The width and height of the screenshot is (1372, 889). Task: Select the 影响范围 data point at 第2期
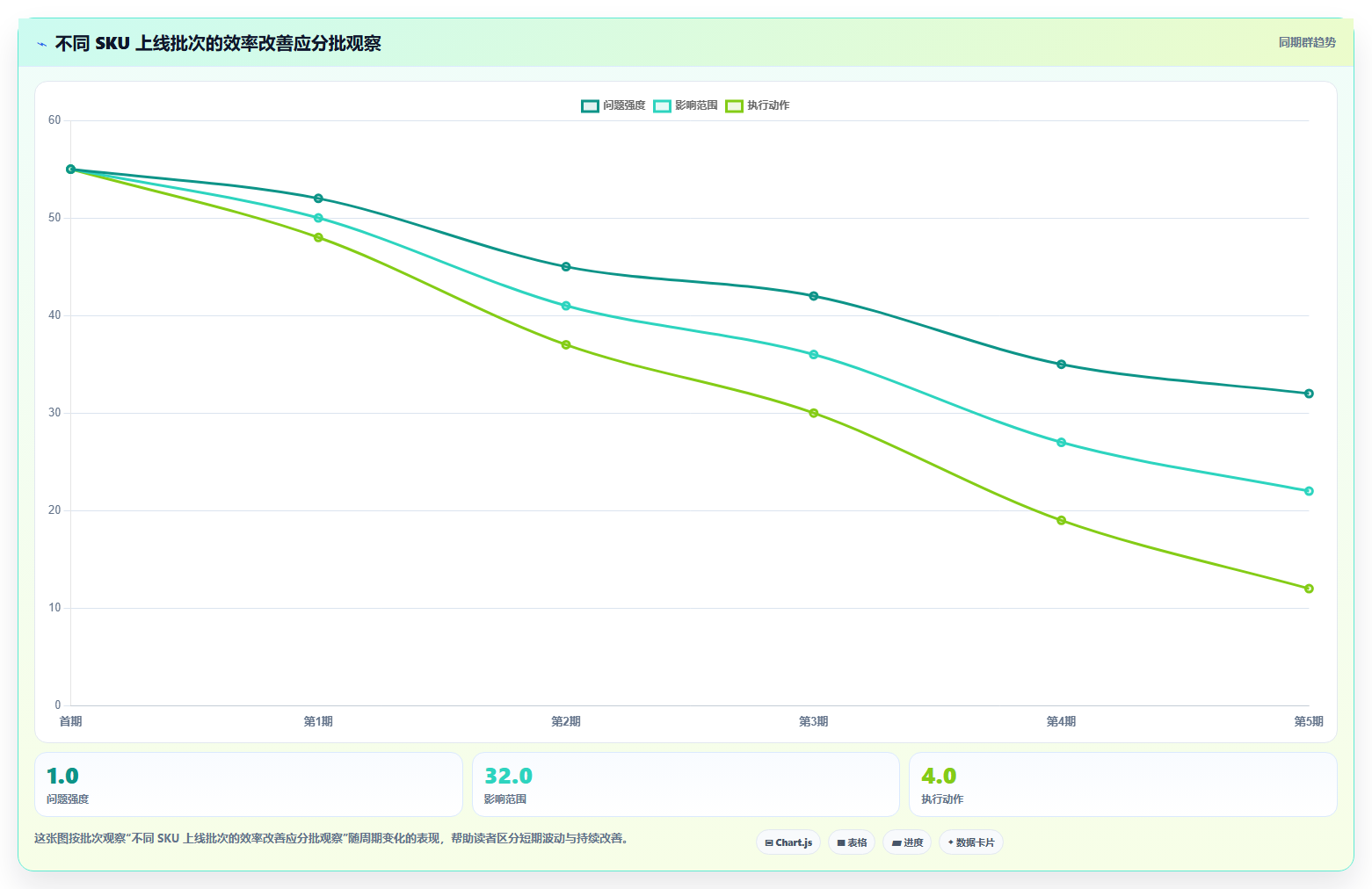[566, 306]
